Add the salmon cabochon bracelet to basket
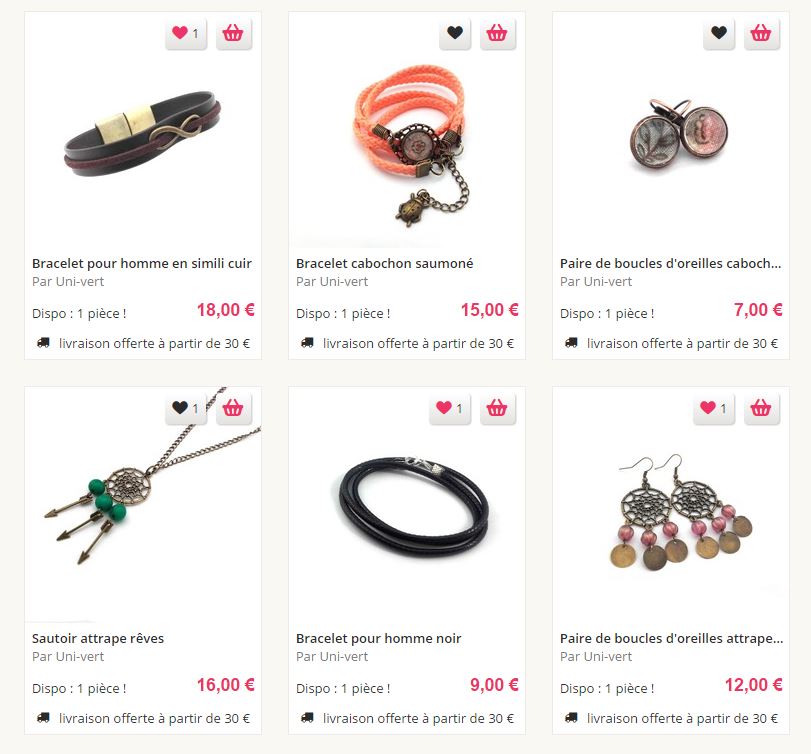The image size is (811, 754). [498, 34]
